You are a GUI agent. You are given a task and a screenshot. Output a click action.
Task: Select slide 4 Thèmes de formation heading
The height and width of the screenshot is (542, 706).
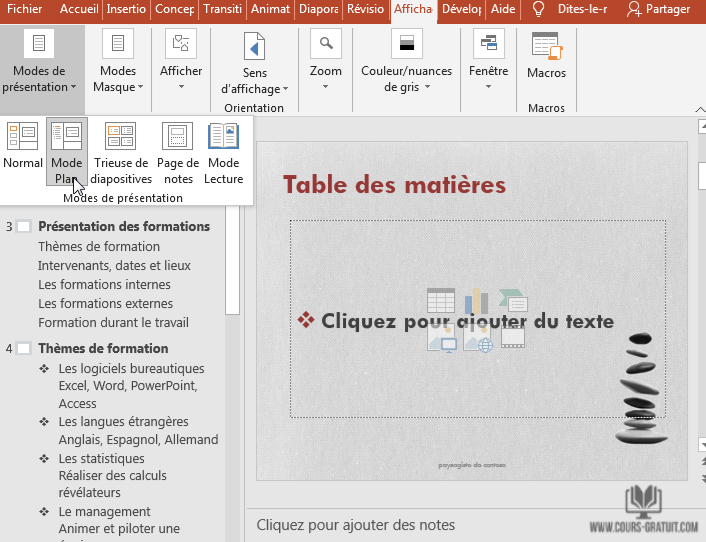(103, 349)
